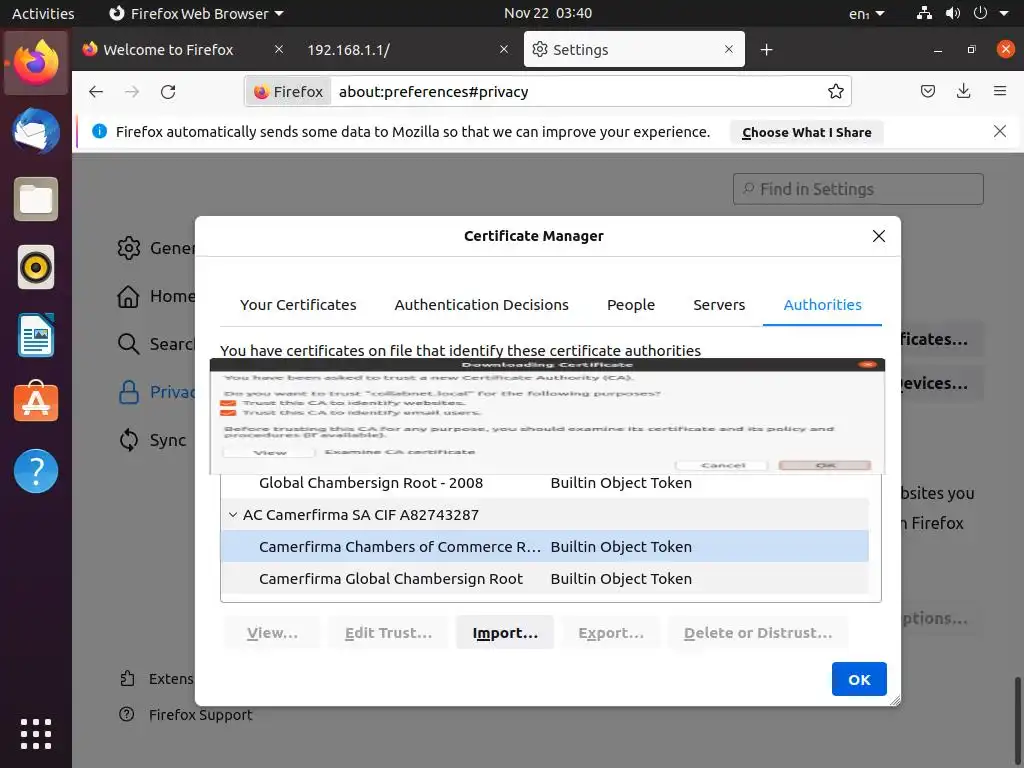The width and height of the screenshot is (1024, 768).
Task: Close the 192.168.1.1 tab
Action: 504,49
